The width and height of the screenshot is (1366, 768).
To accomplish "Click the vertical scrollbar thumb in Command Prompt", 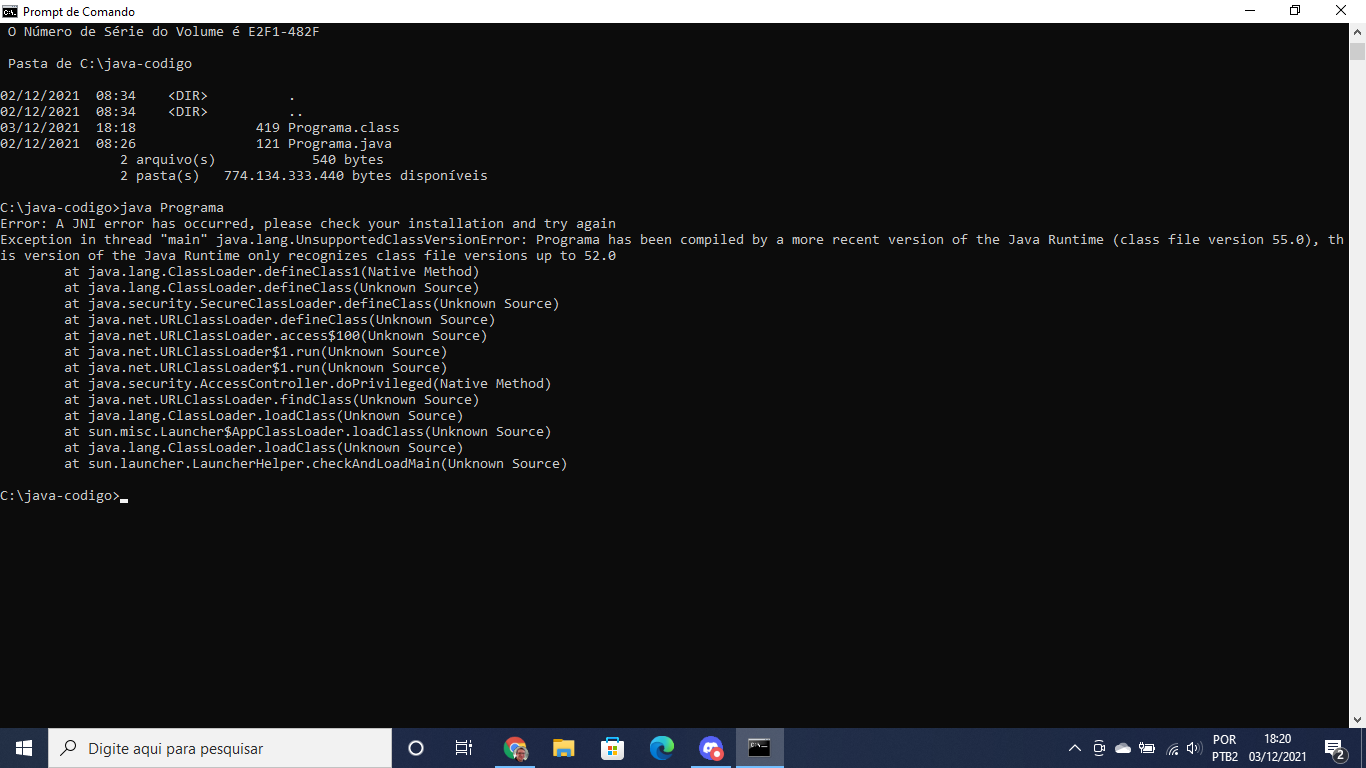I will coord(1357,53).
